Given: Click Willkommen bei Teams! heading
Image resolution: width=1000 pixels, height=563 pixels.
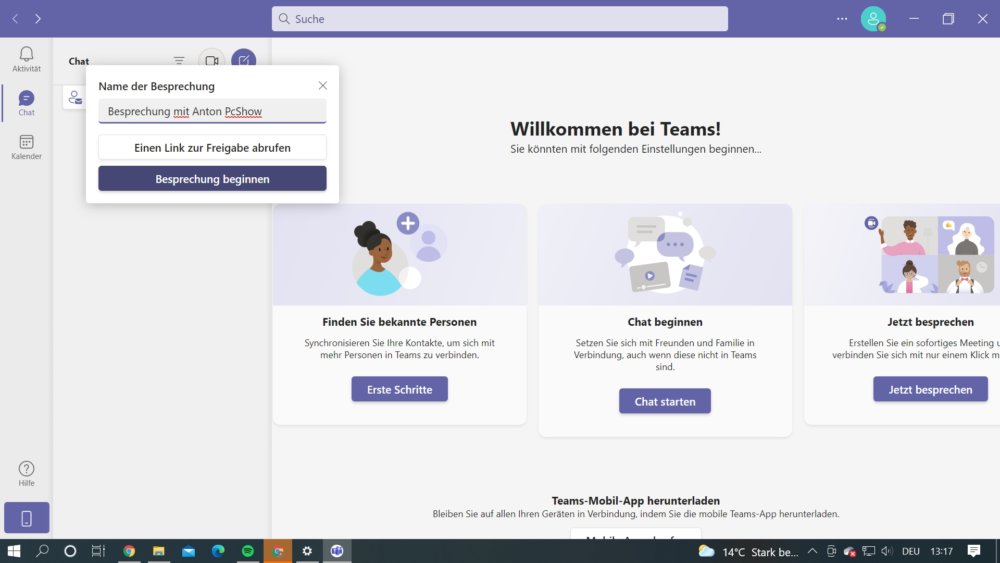Looking at the screenshot, I should point(615,129).
